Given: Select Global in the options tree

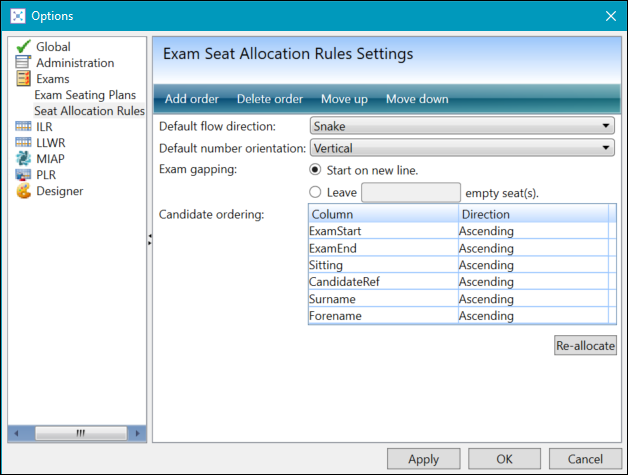Looking at the screenshot, I should (x=53, y=47).
